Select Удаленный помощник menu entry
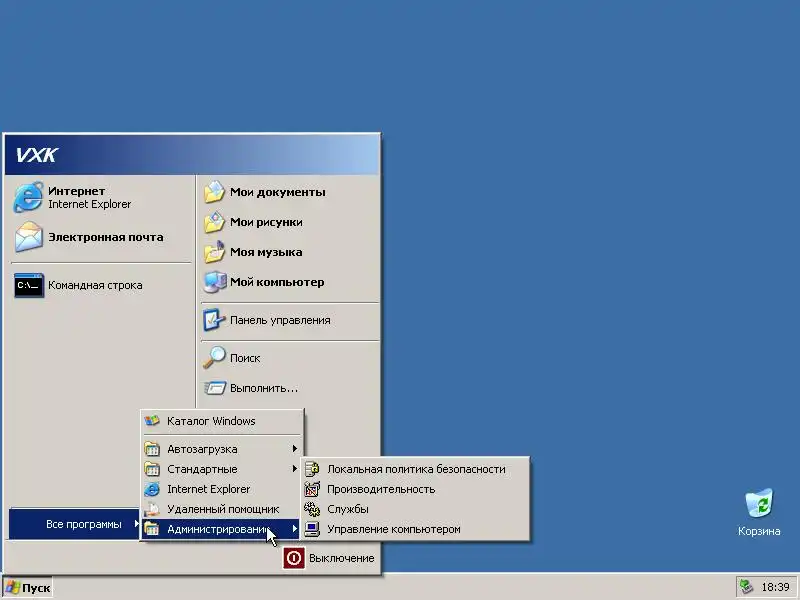This screenshot has width=800, height=600. point(222,509)
